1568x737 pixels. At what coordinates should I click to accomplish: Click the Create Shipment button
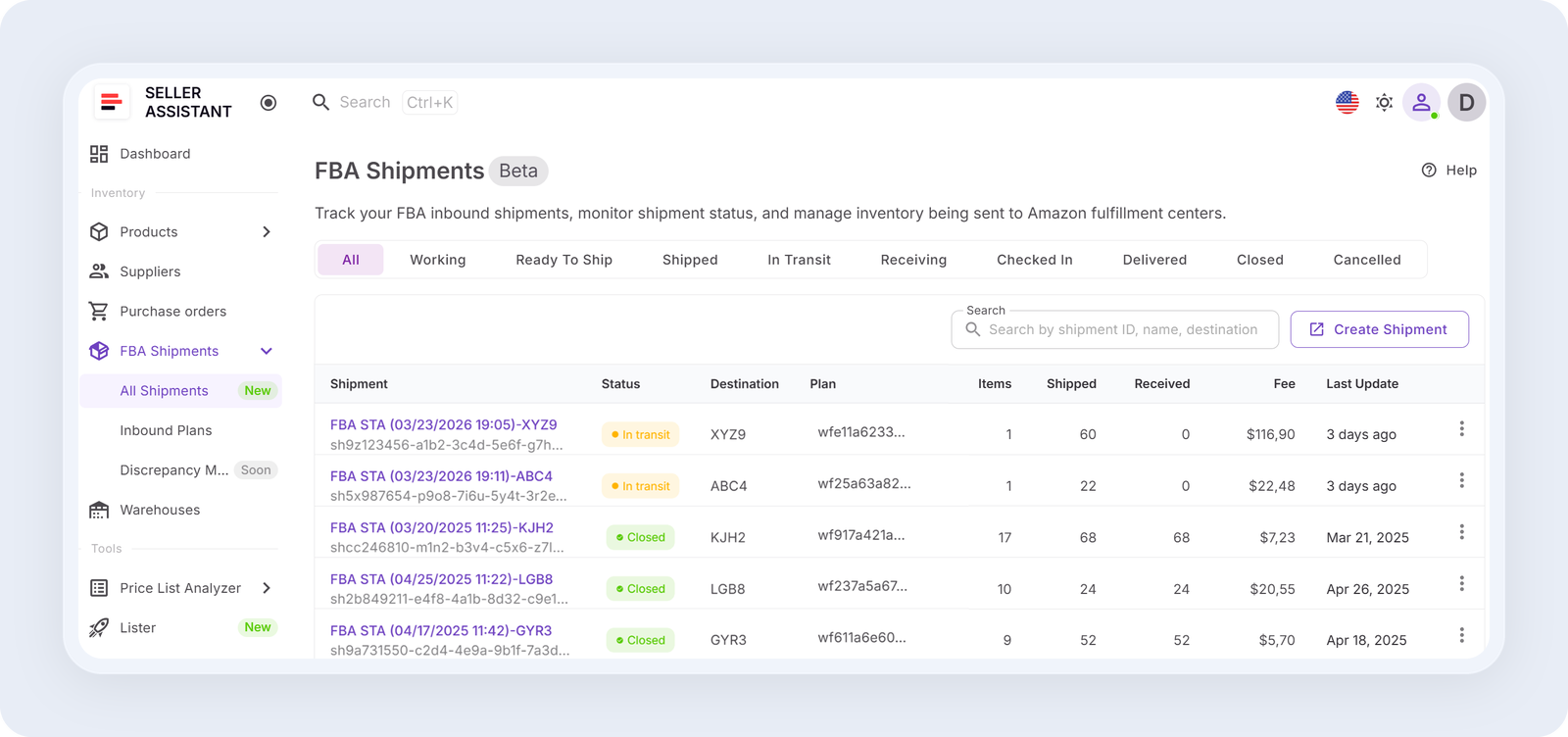[1380, 329]
